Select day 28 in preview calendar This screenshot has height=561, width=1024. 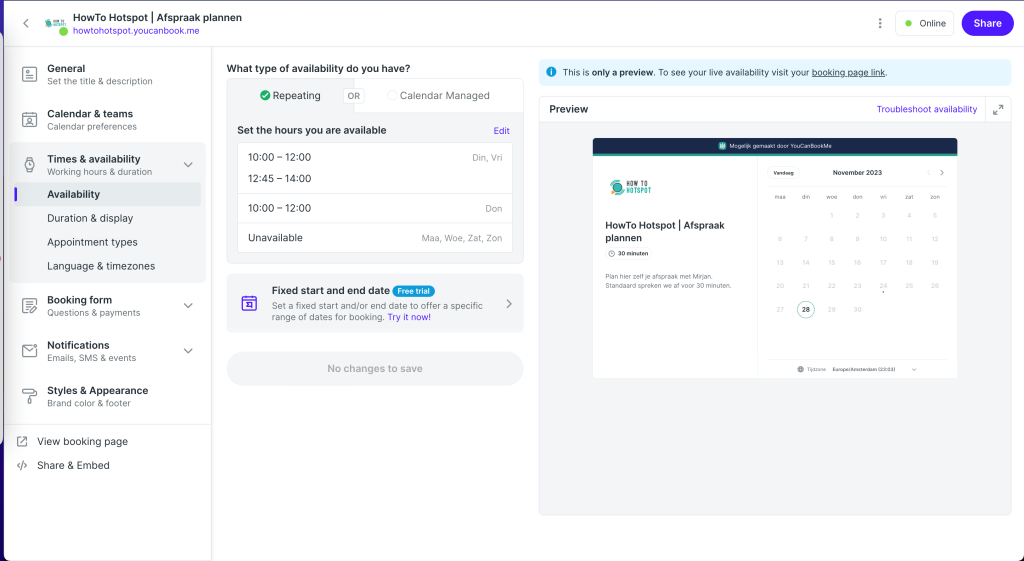(806, 310)
